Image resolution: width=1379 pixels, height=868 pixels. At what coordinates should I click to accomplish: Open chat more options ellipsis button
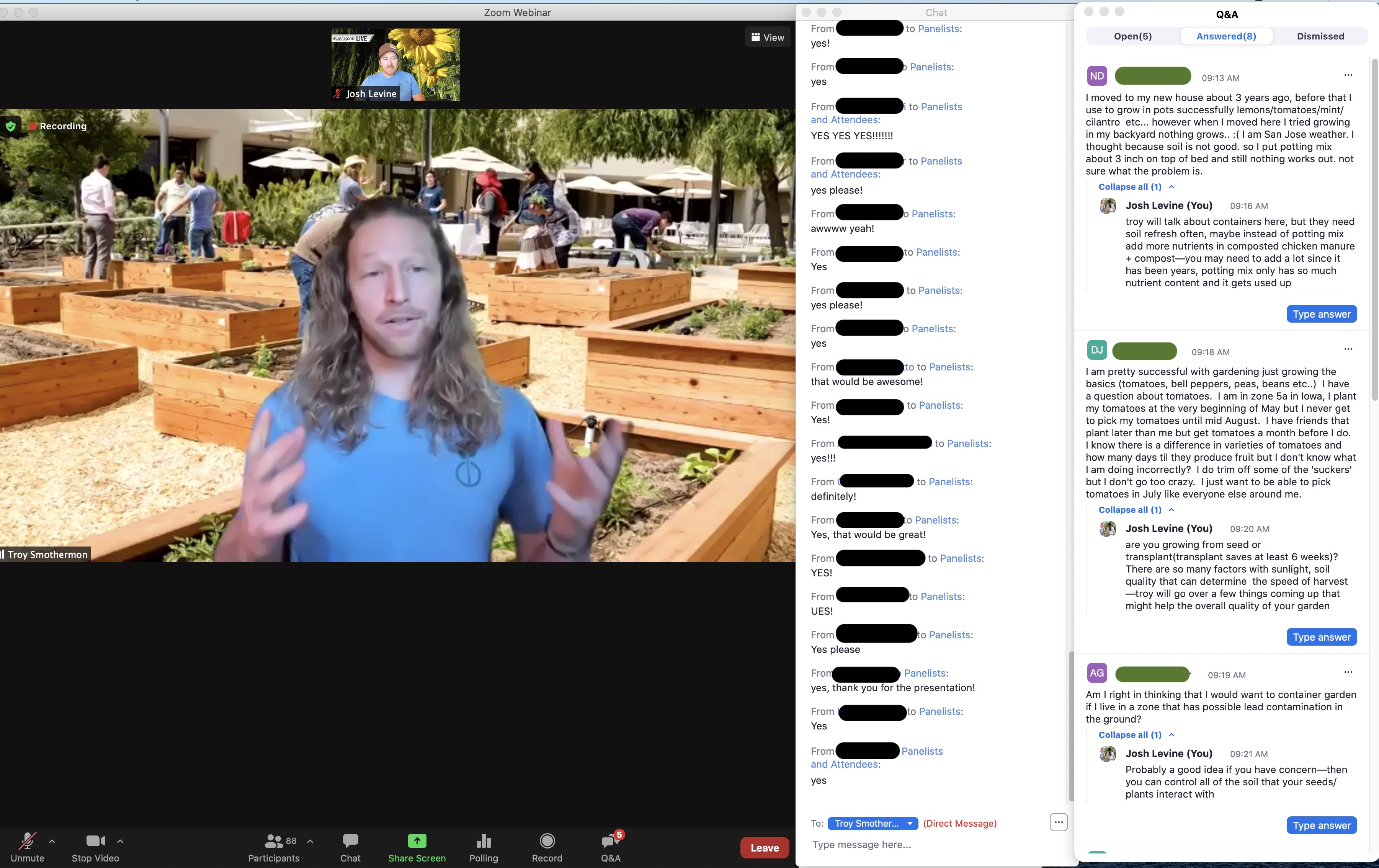(1058, 822)
